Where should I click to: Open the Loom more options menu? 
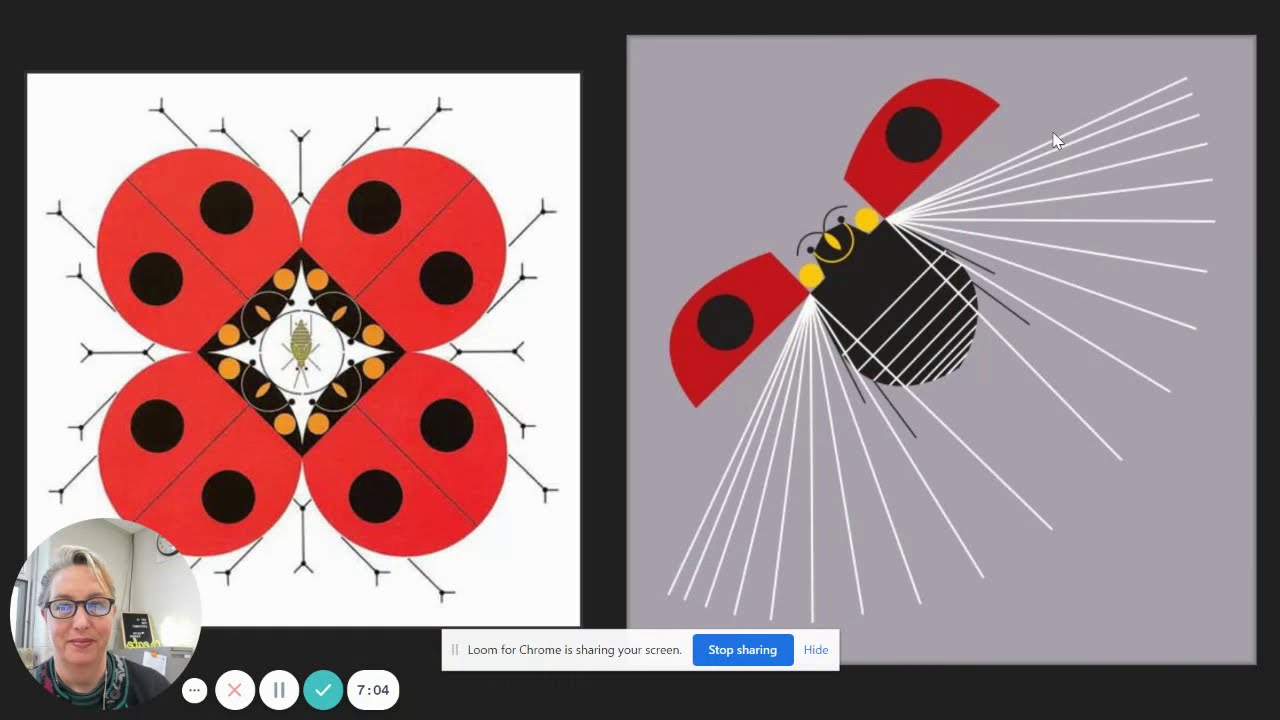point(194,690)
